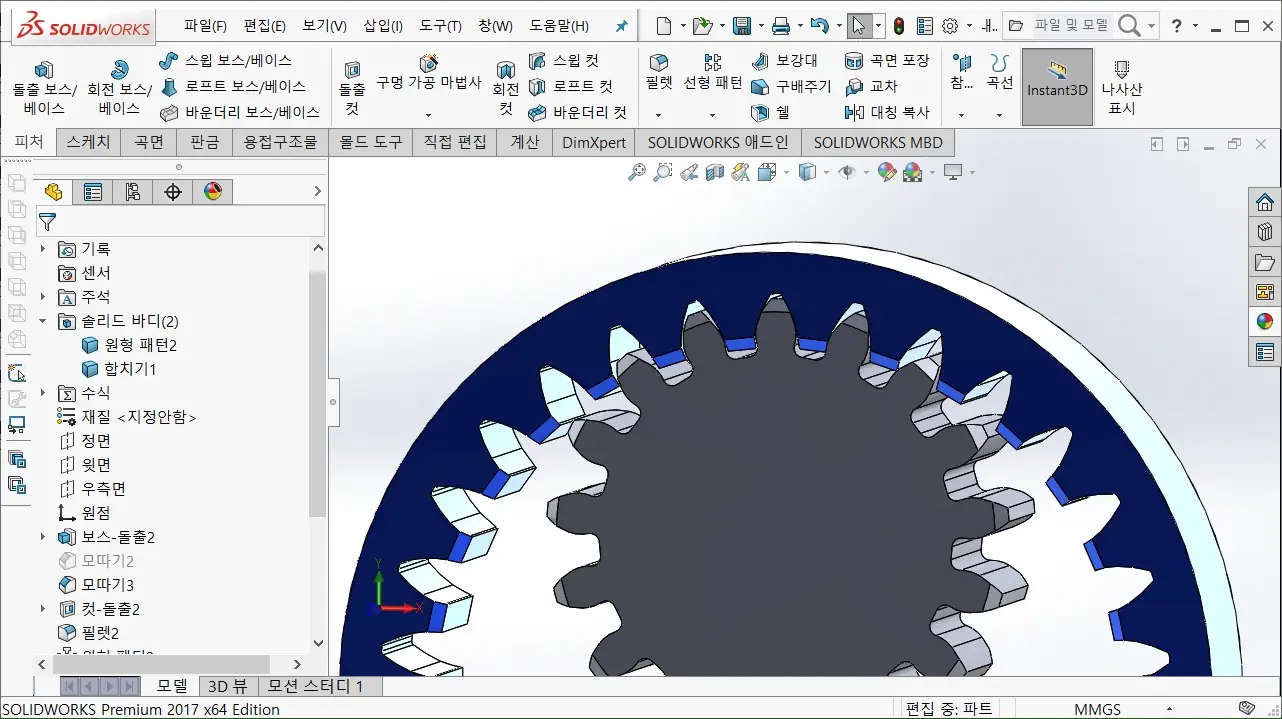Viewport: 1282px width, 719px height.
Task: Switch to the 3D 뷰 tab
Action: (227, 686)
